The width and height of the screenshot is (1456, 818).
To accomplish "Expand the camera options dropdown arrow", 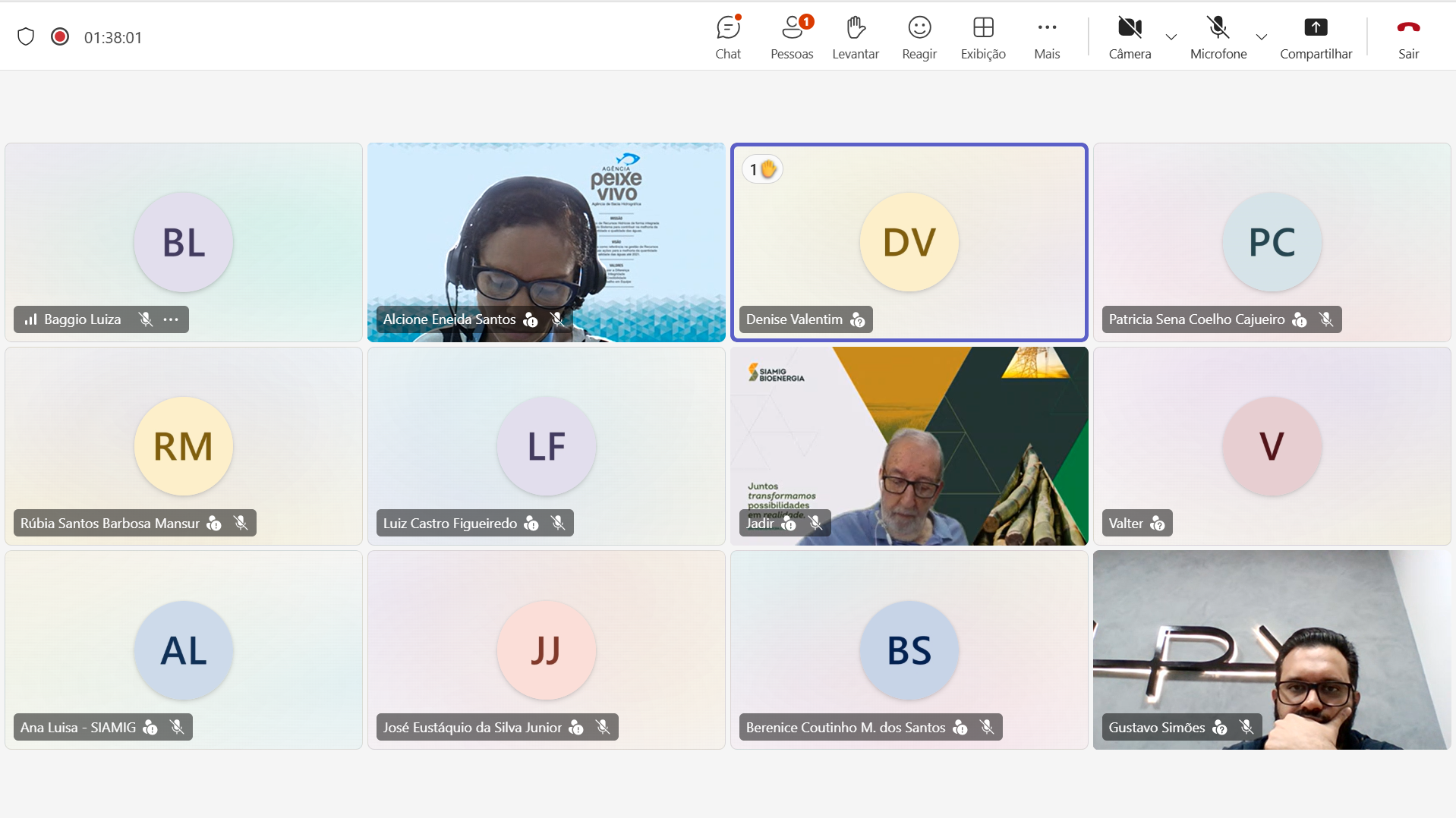I will click(x=1171, y=37).
